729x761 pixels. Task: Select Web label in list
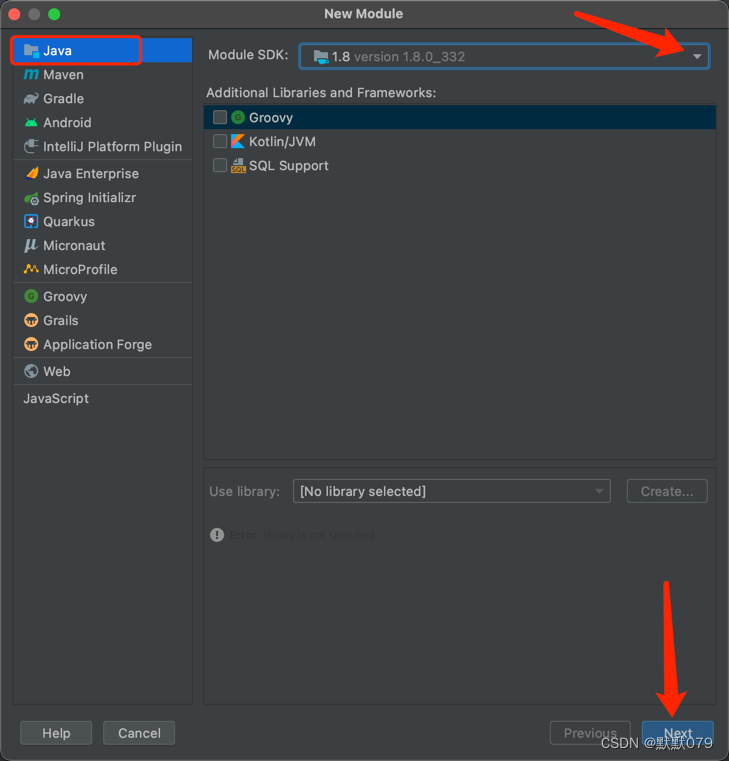(x=57, y=371)
